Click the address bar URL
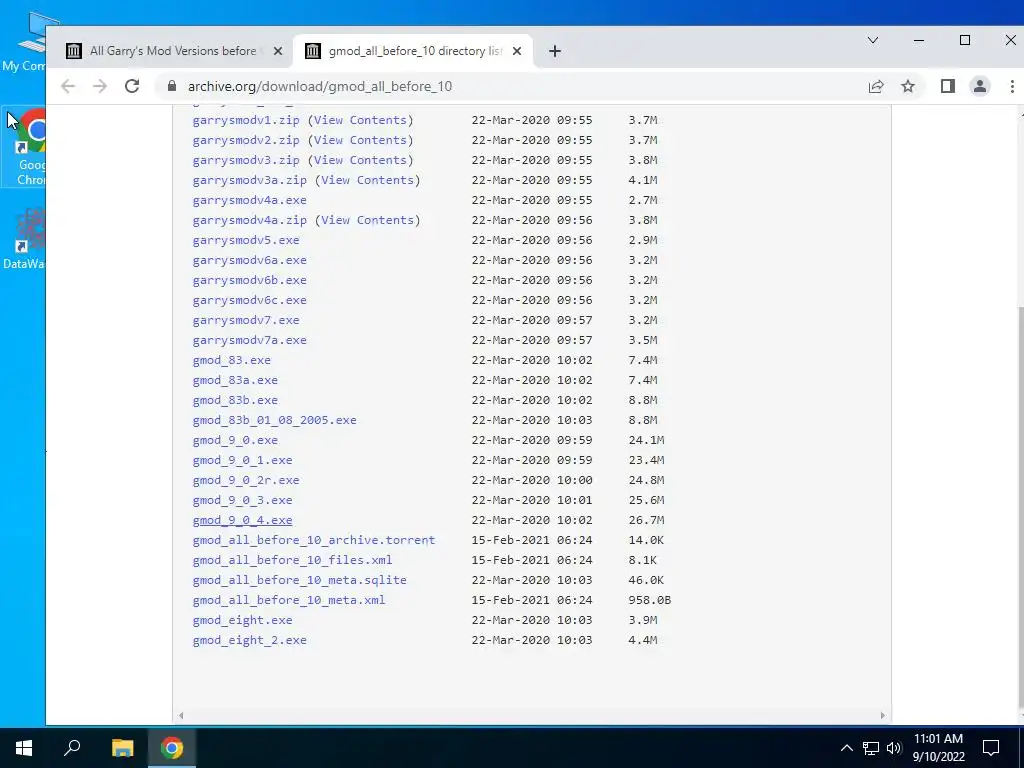The image size is (1024, 768). (x=320, y=86)
